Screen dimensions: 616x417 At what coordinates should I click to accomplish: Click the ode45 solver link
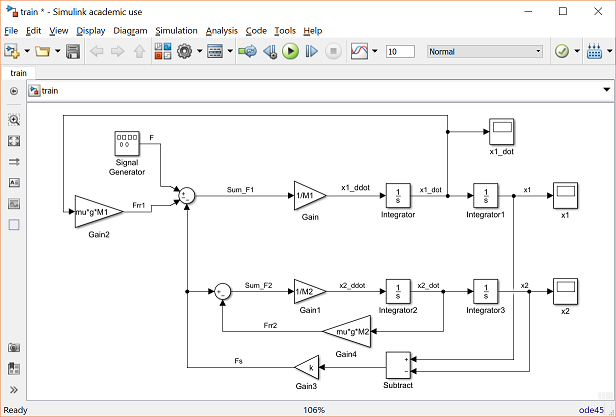[595, 410]
